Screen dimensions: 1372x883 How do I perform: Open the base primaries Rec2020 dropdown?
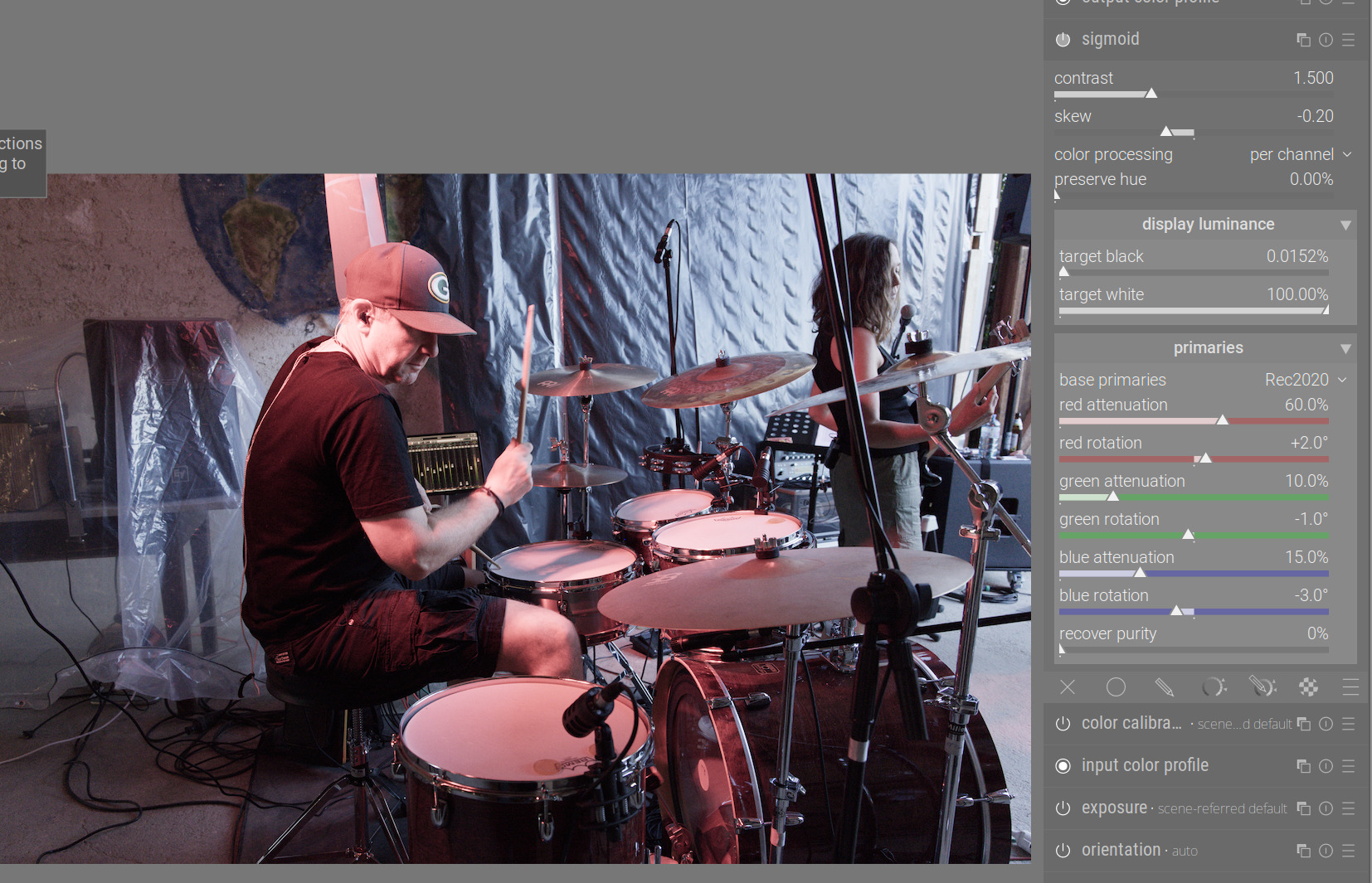(x=1306, y=380)
